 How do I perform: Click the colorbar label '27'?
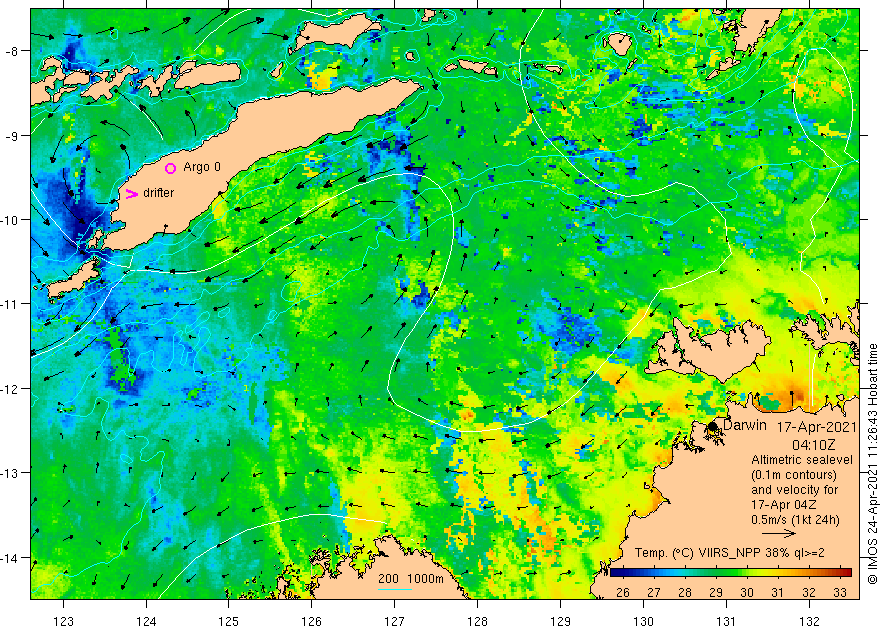coord(653,592)
